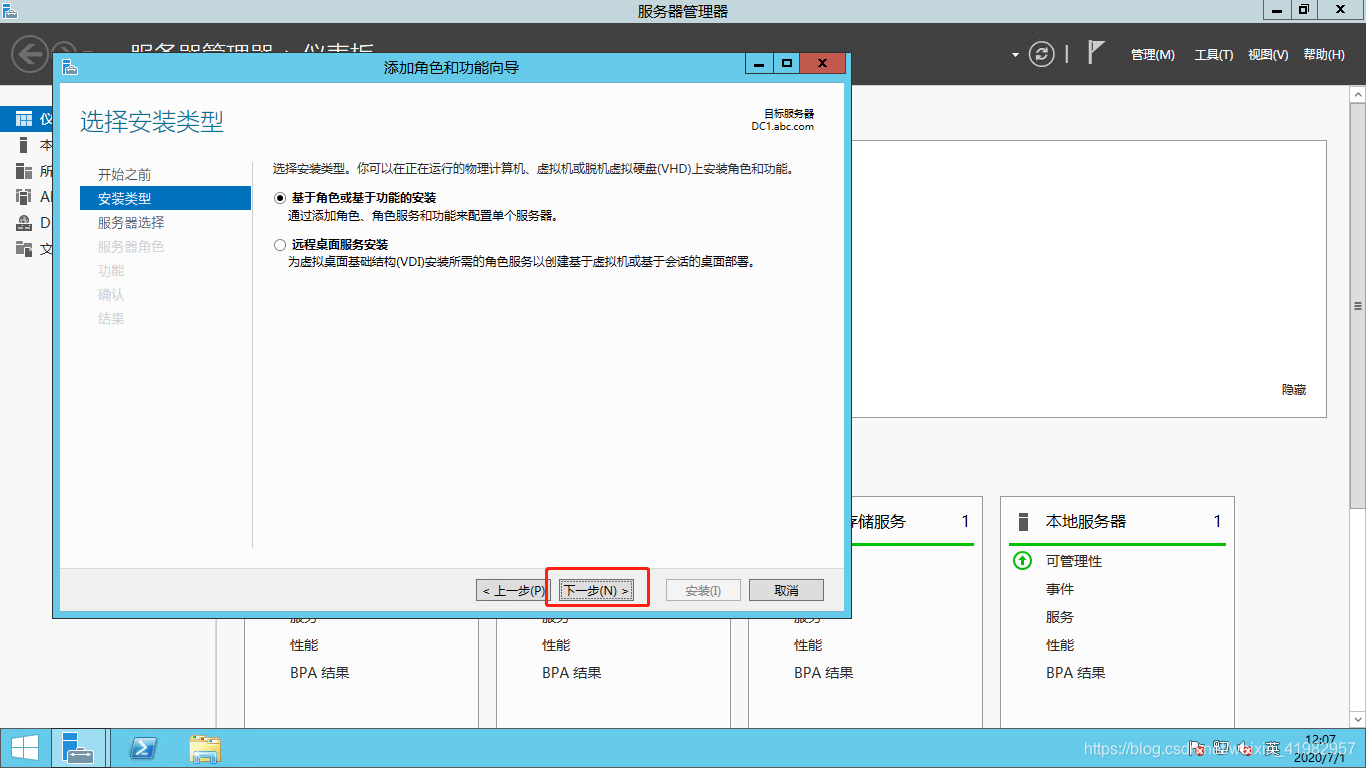Switch the 英 input method indicator
This screenshot has width=1366, height=768.
1271,748
